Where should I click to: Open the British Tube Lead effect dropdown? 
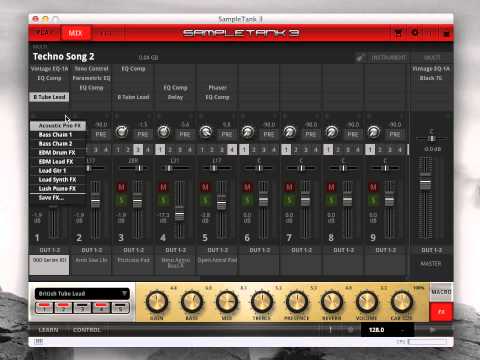click(x=82, y=294)
